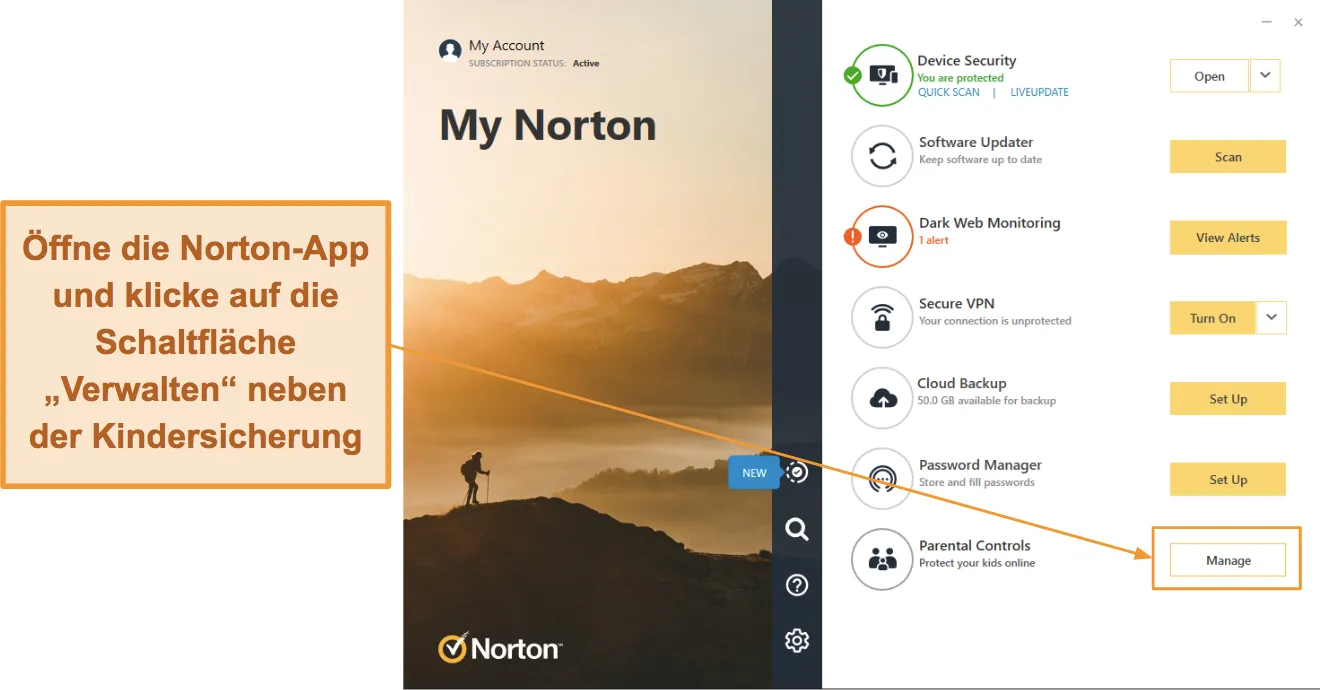Click the 'Parental Controls' title

point(975,546)
